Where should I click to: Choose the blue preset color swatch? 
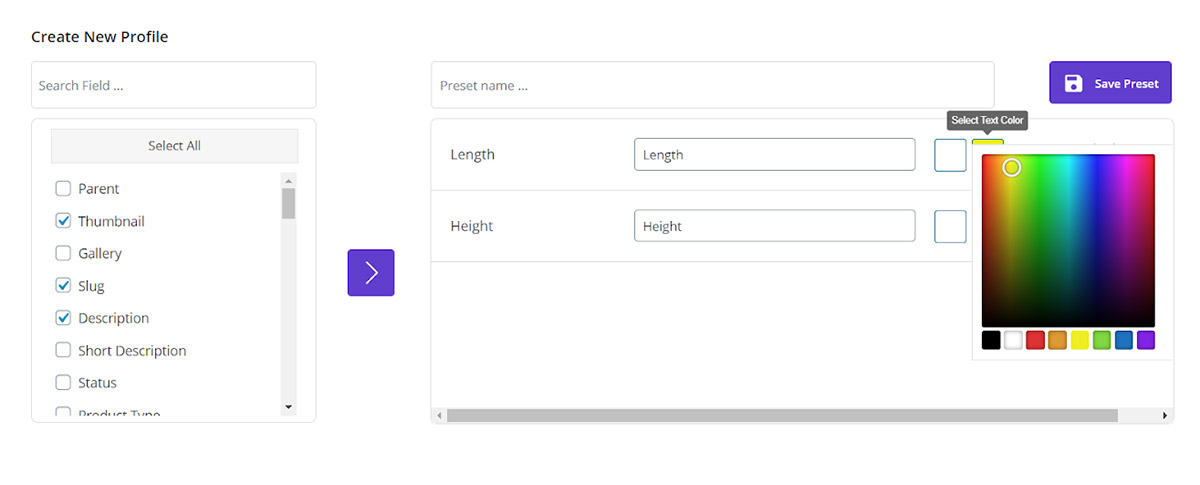coord(1124,340)
